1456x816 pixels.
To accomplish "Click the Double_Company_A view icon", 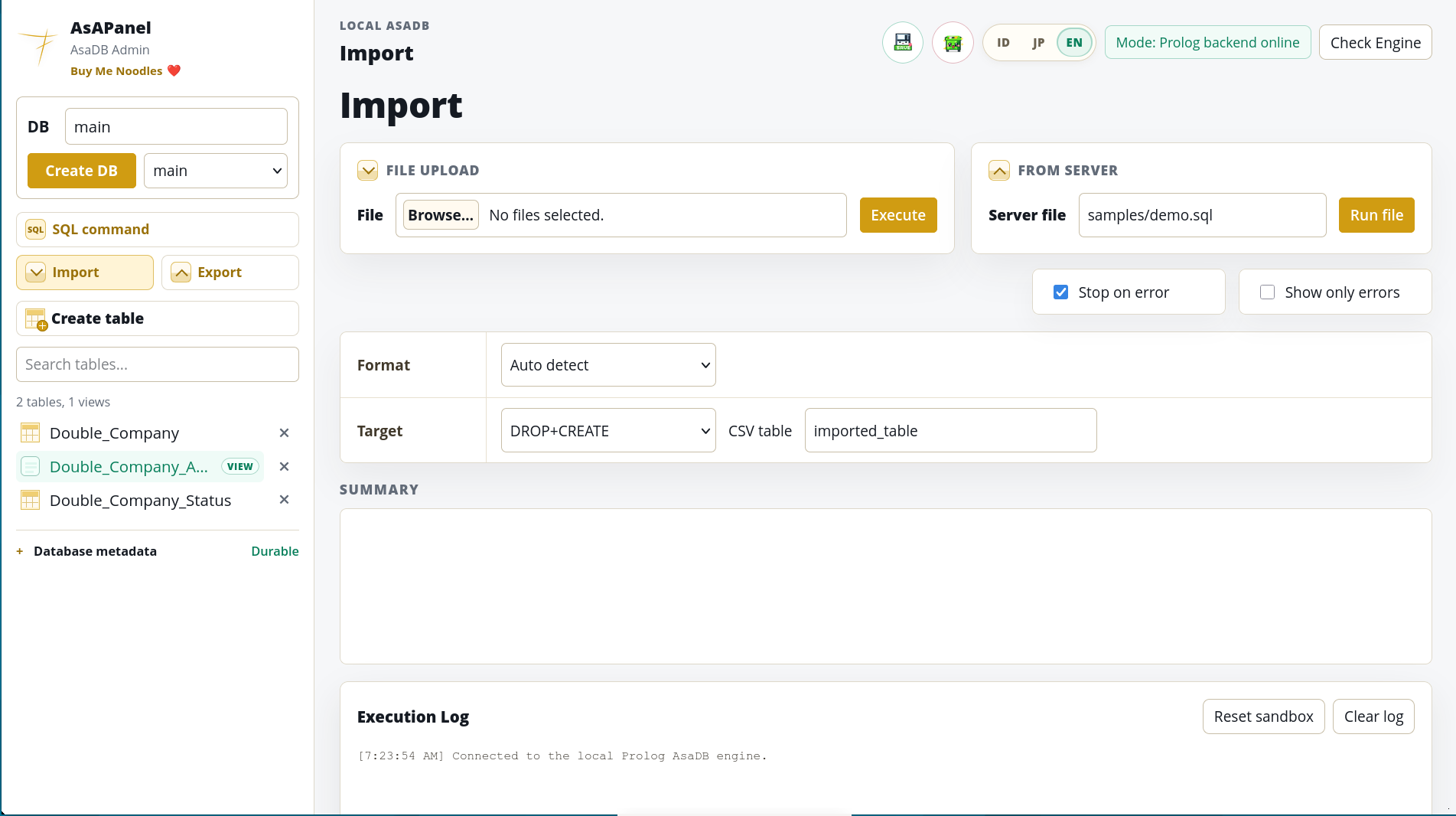I will [x=30, y=466].
